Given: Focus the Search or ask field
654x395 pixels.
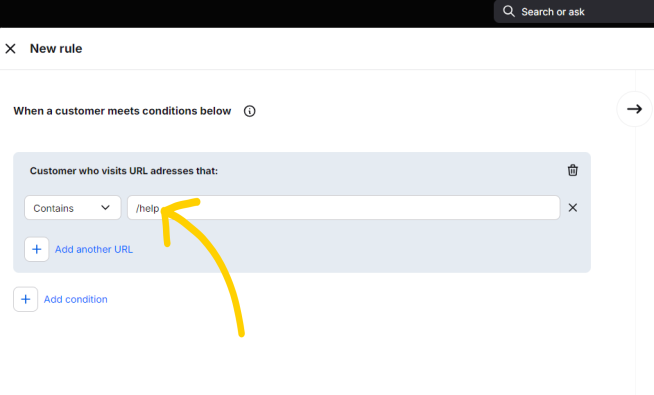Looking at the screenshot, I should point(574,12).
